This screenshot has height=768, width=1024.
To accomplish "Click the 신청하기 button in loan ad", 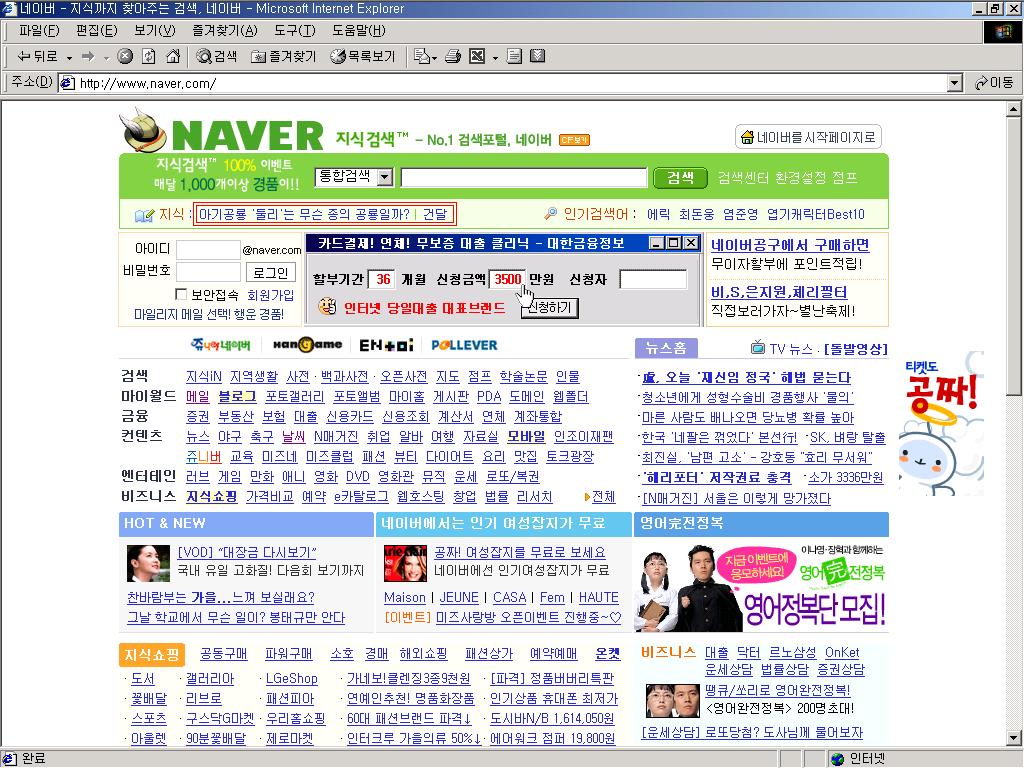I will pyautogui.click(x=550, y=307).
